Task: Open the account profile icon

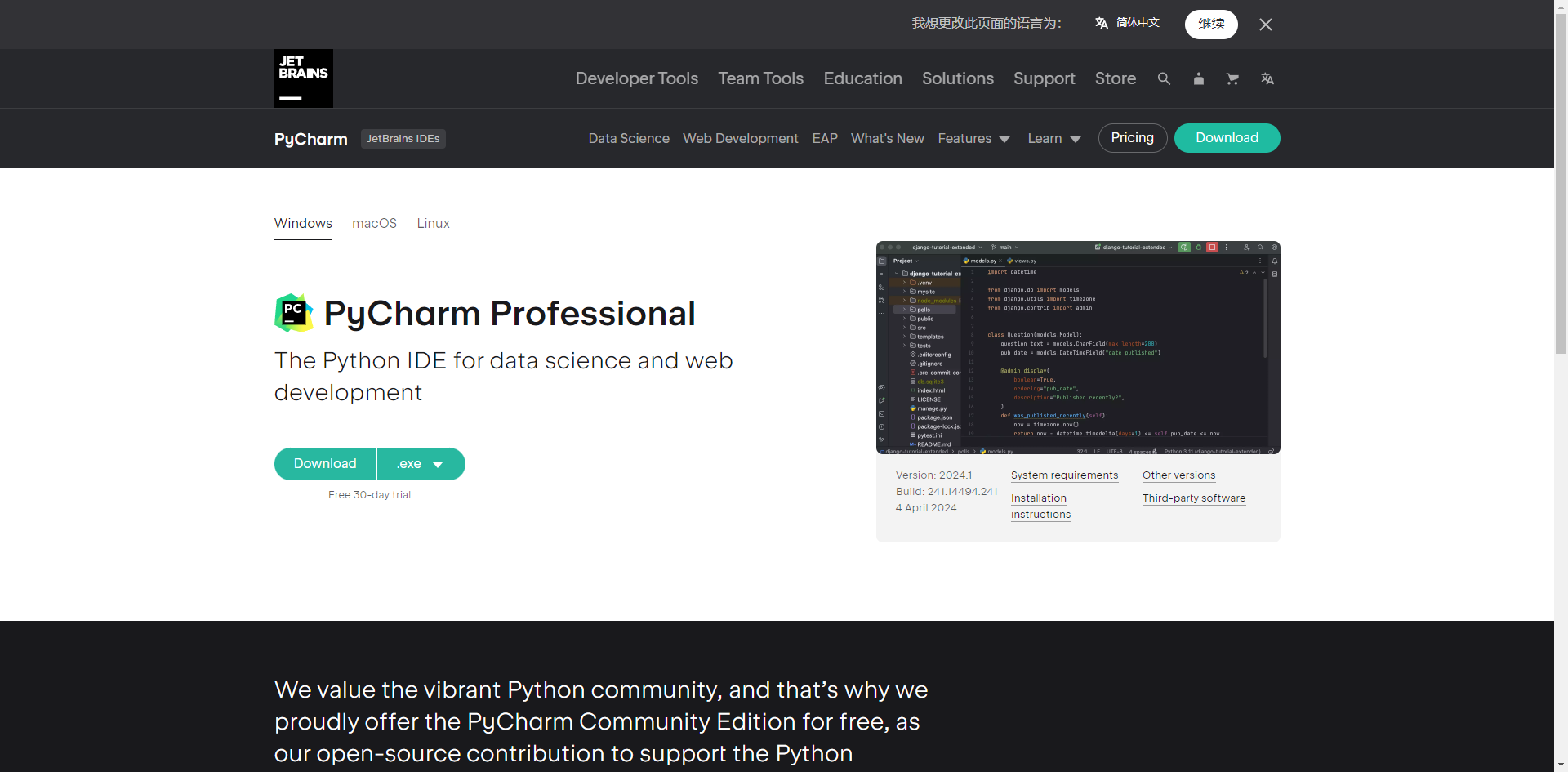Action: coord(1198,78)
